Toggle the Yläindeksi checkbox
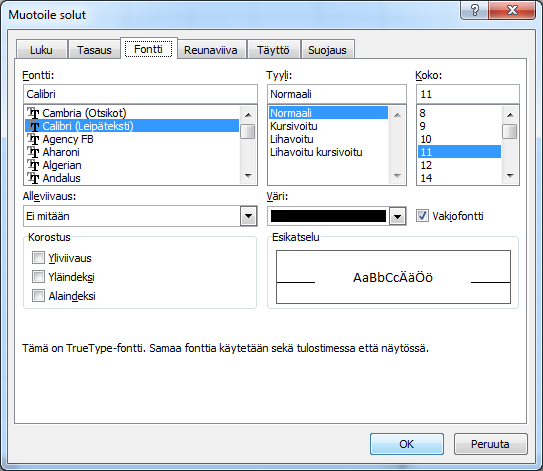The image size is (543, 471). point(38,277)
